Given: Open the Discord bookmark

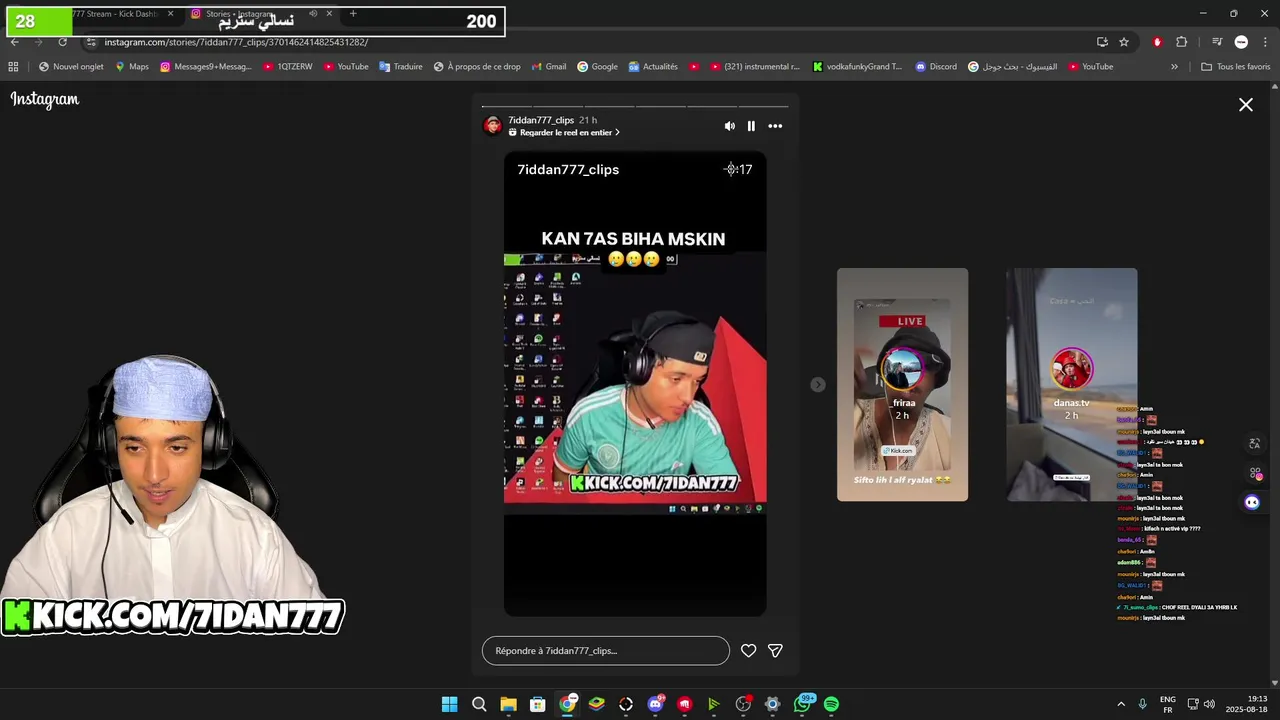Looking at the screenshot, I should click(936, 67).
